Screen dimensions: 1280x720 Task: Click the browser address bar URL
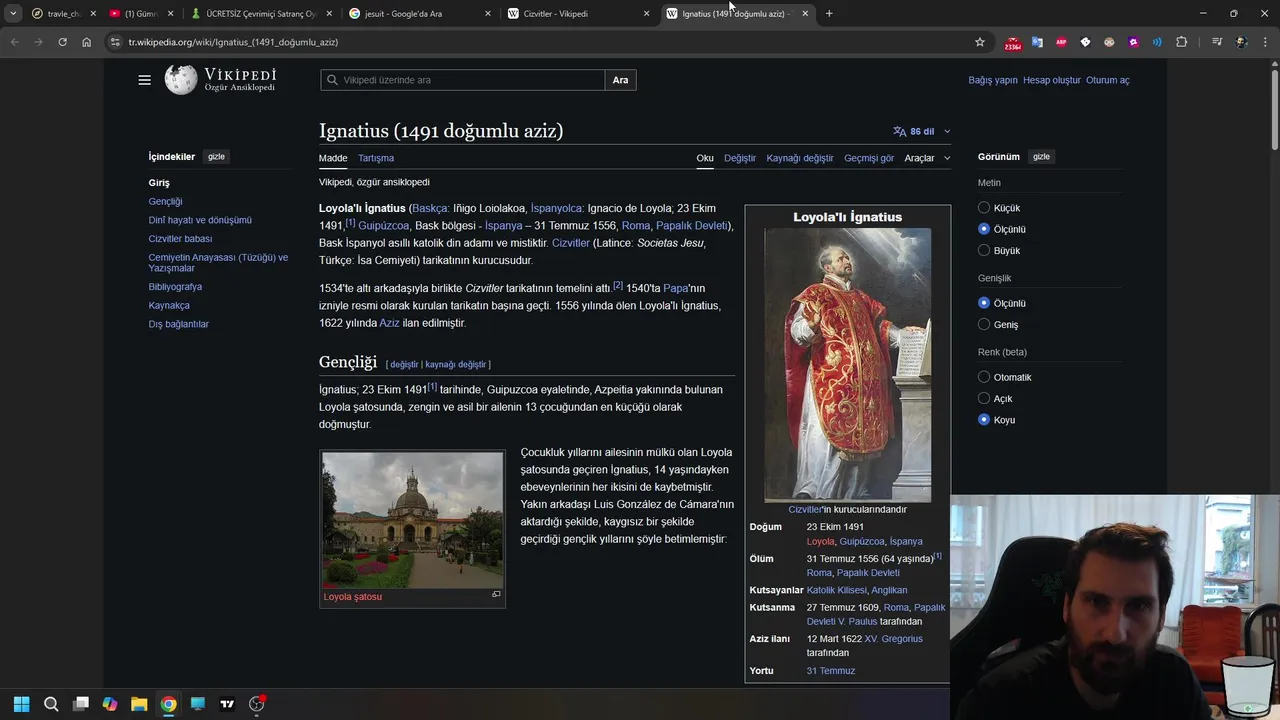click(x=233, y=42)
